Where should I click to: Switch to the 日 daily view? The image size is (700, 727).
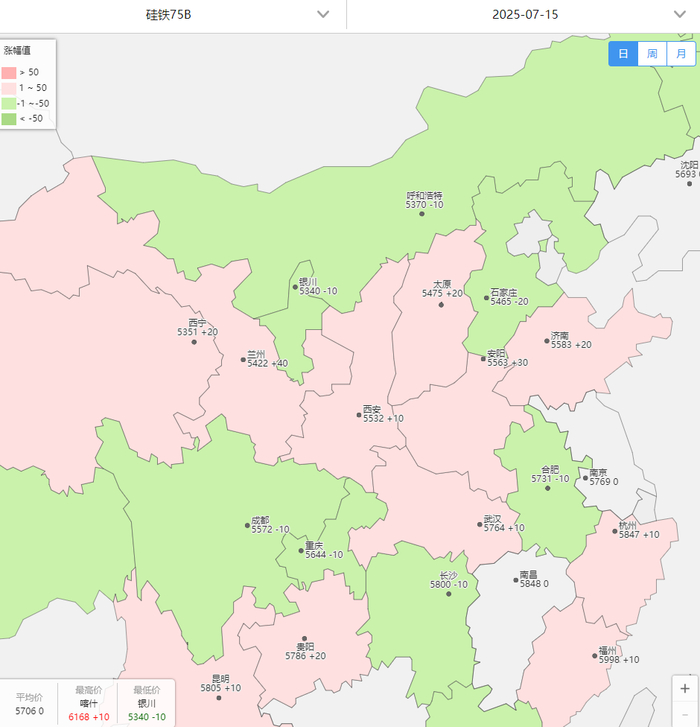(623, 54)
